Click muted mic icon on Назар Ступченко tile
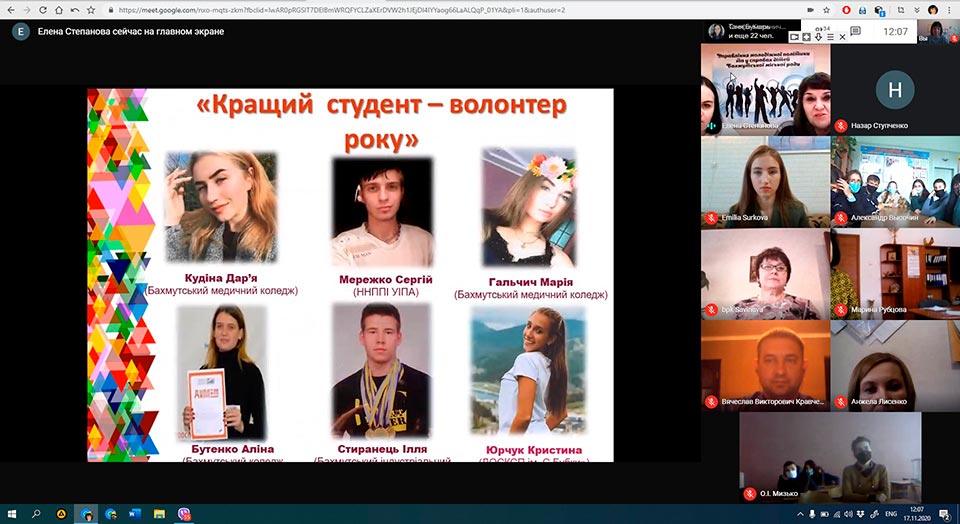 pyautogui.click(x=841, y=125)
